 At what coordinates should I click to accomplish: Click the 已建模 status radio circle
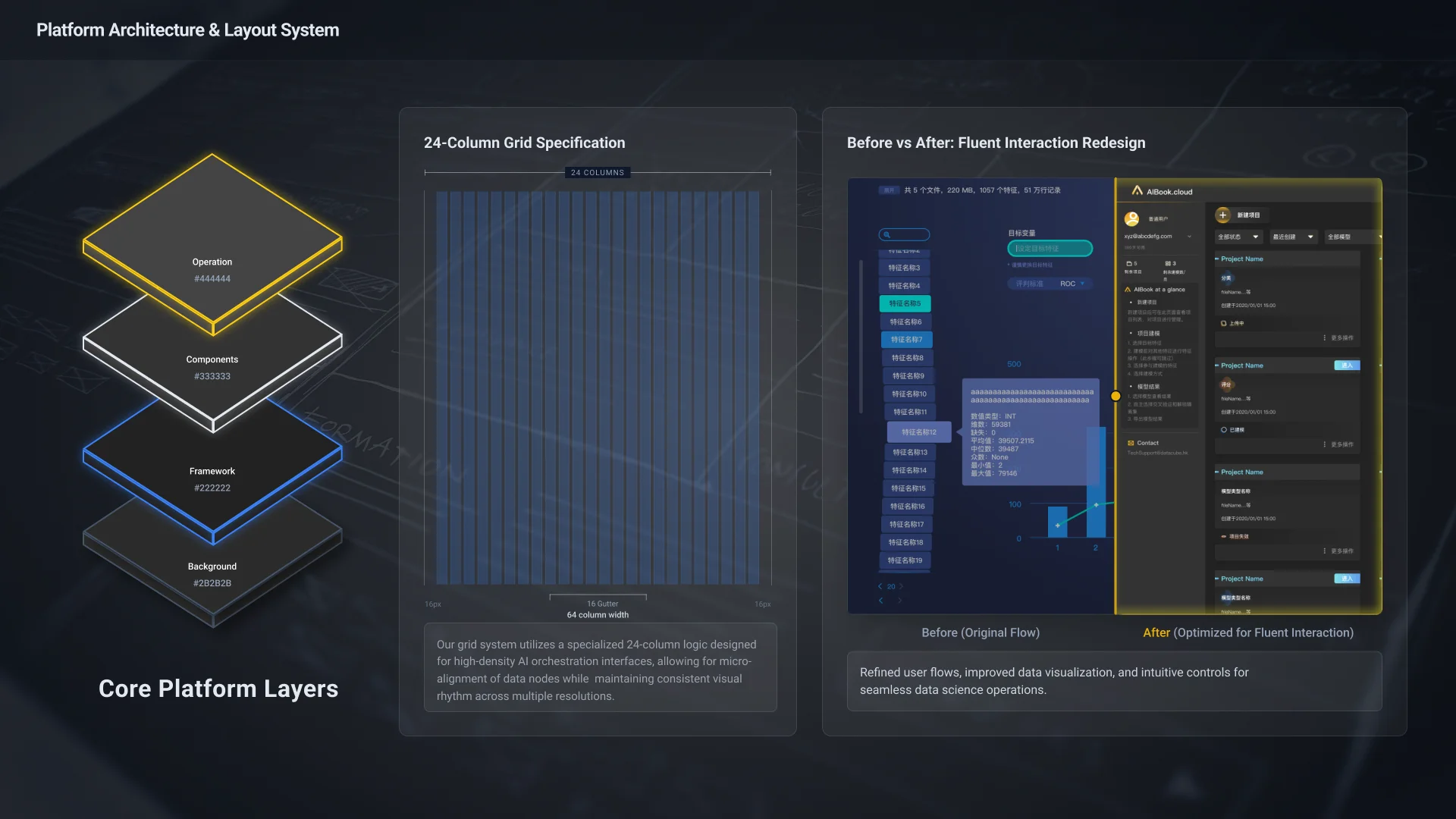(1223, 430)
